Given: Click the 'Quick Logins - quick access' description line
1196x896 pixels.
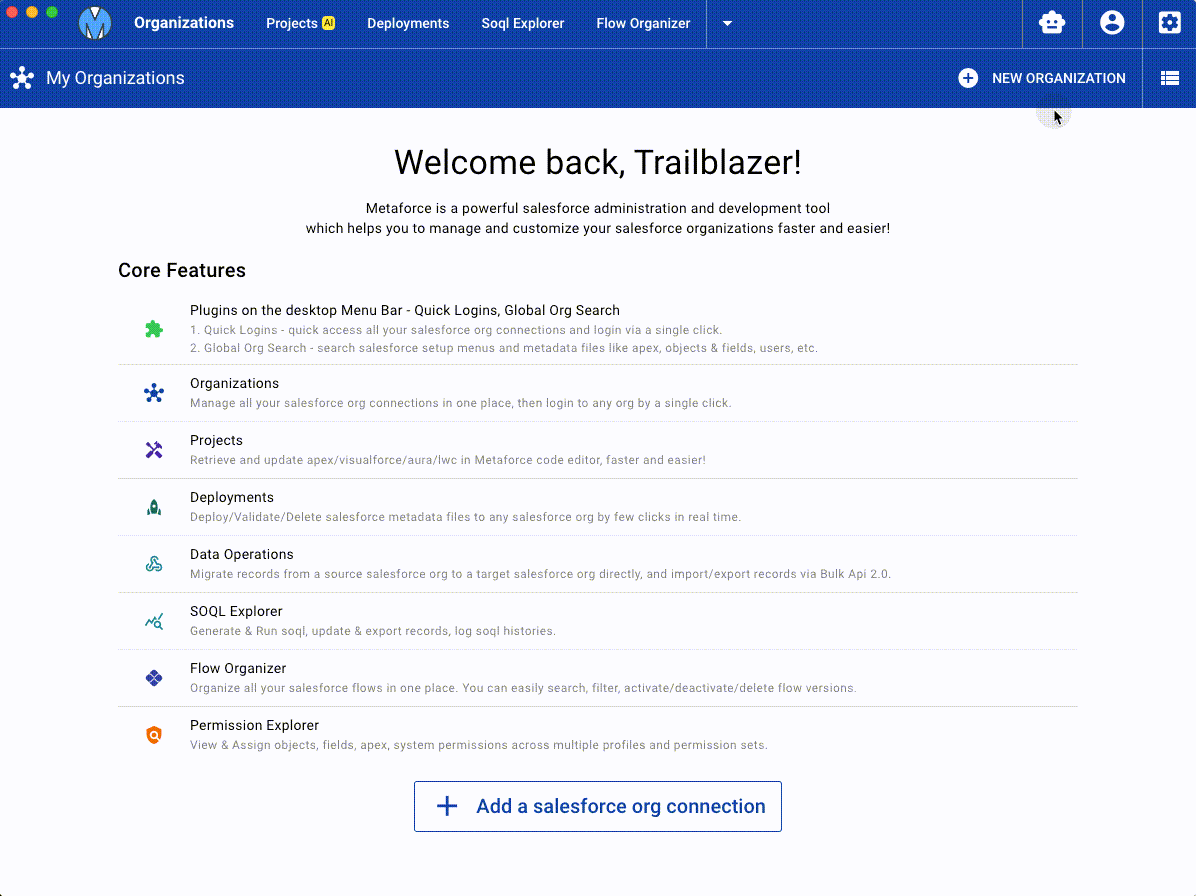Looking at the screenshot, I should pyautogui.click(x=456, y=330).
